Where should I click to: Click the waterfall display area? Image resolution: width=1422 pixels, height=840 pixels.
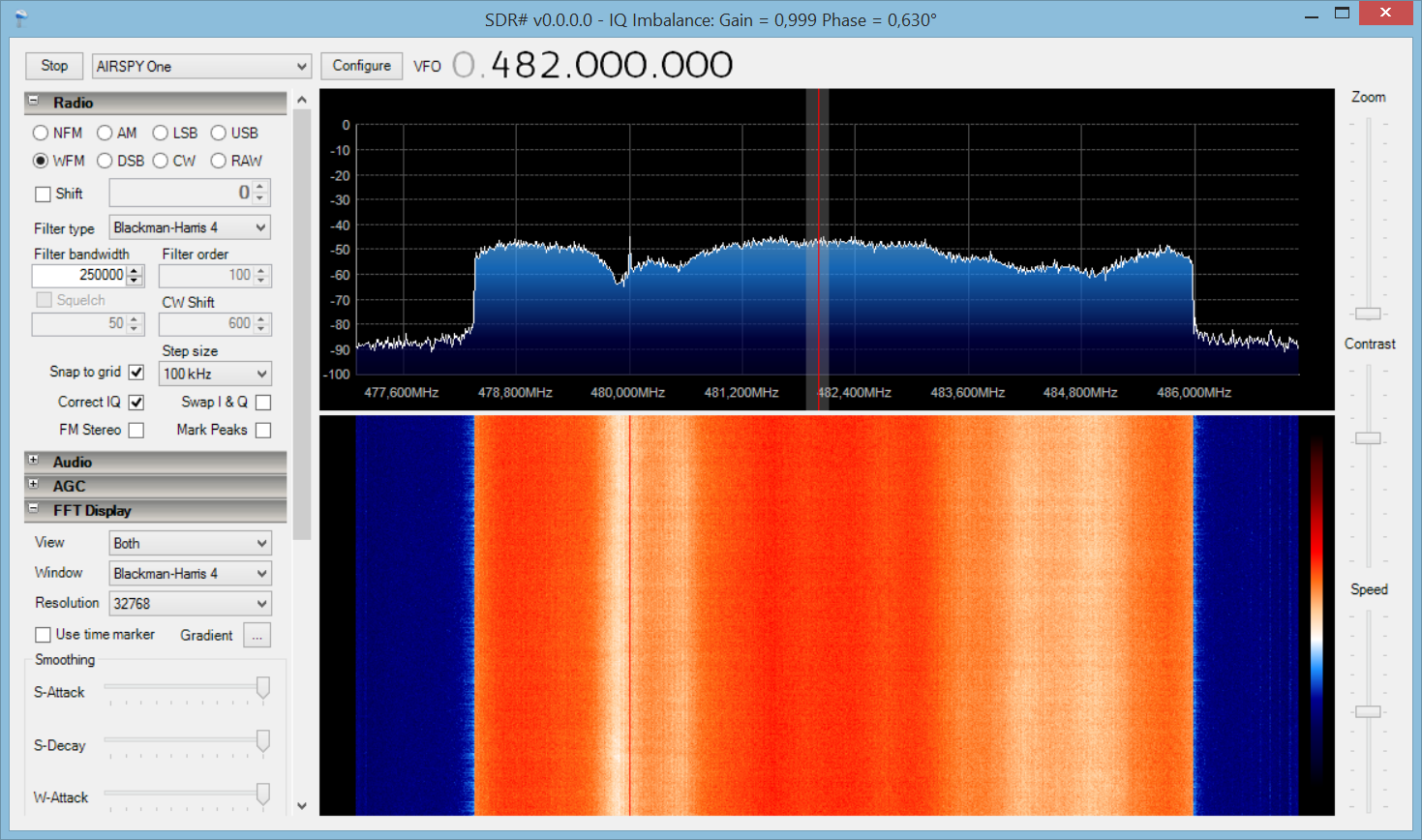pos(827,615)
